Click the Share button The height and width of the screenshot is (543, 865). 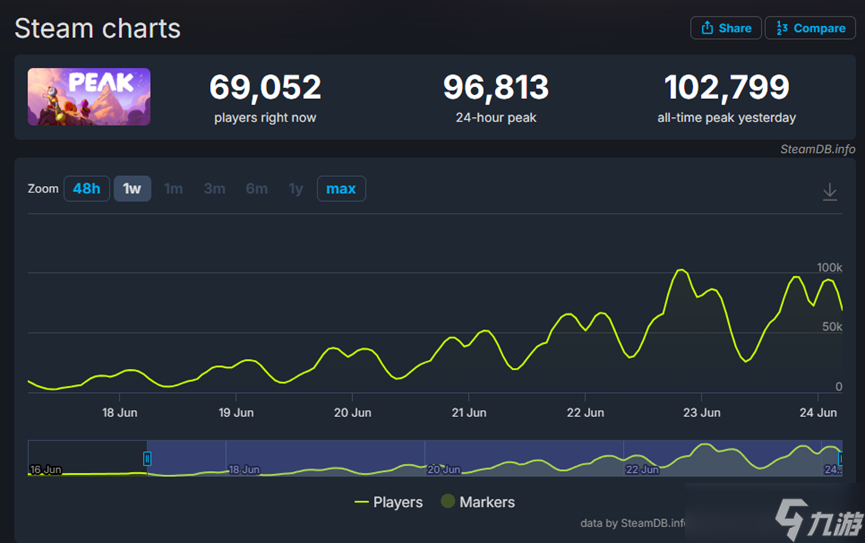[x=725, y=28]
